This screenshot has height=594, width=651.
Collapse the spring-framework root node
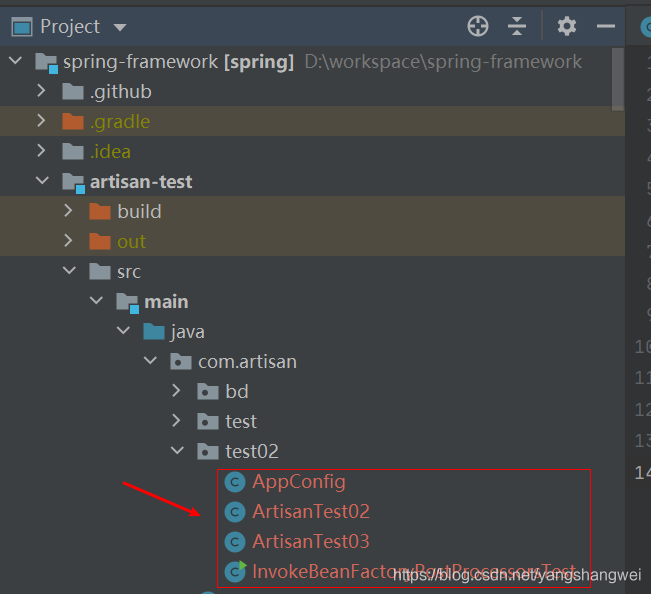15,62
